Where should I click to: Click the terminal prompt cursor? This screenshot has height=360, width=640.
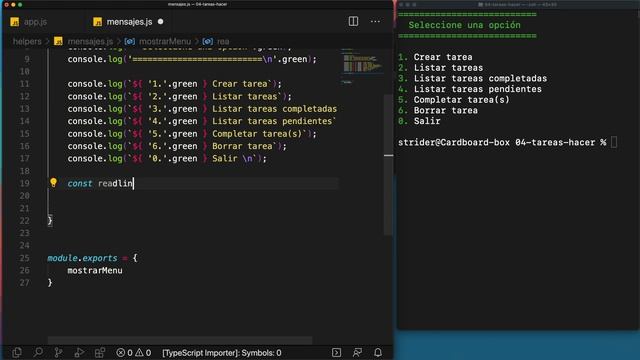pos(614,142)
